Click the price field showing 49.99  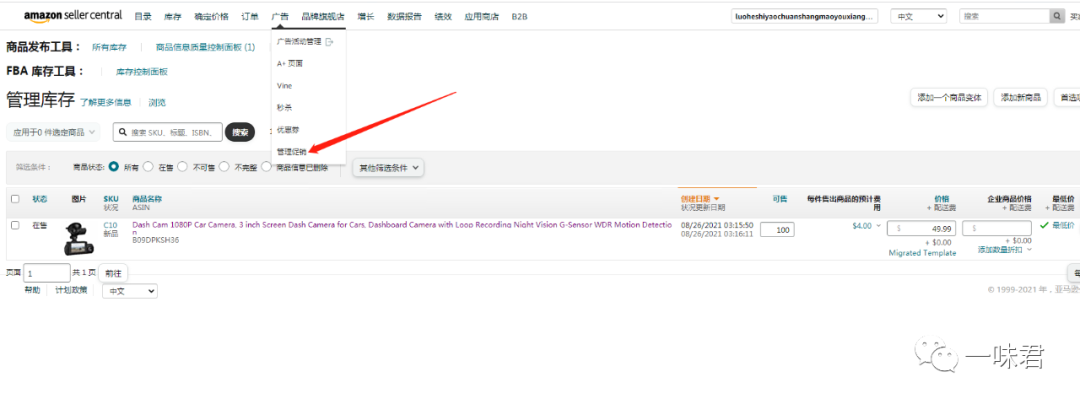click(x=922, y=228)
